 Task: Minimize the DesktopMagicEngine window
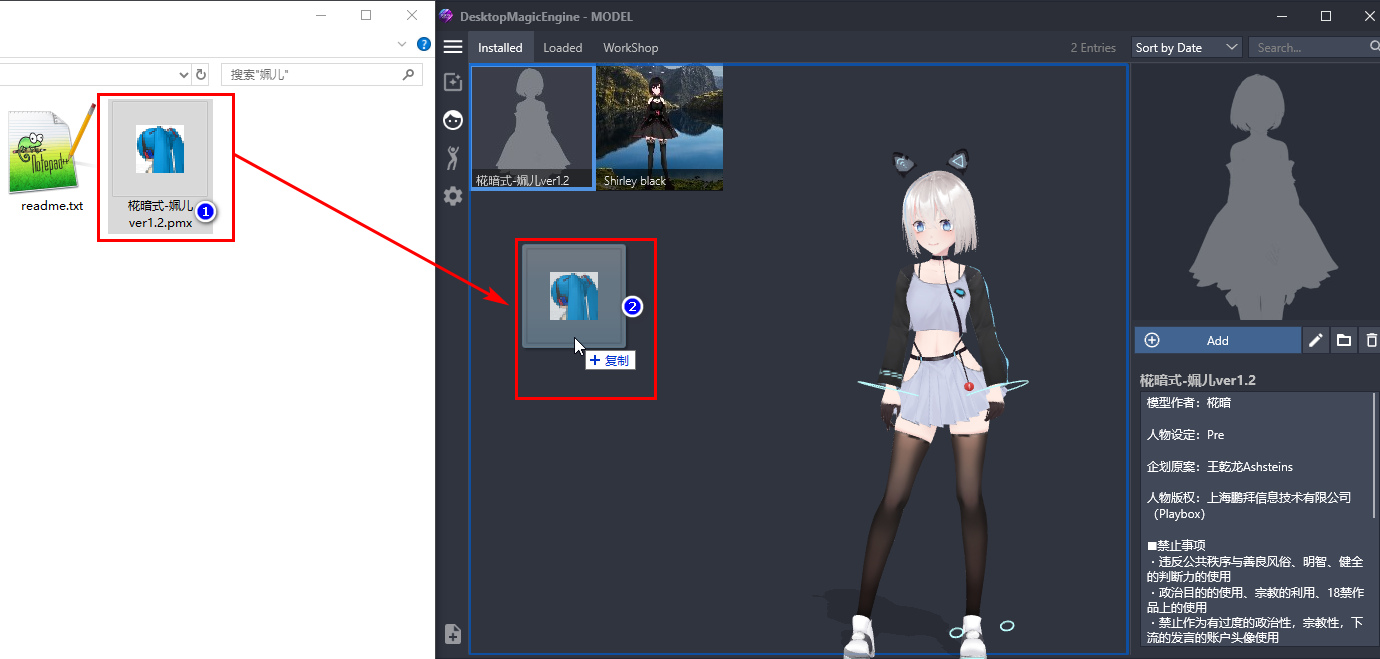[1280, 16]
